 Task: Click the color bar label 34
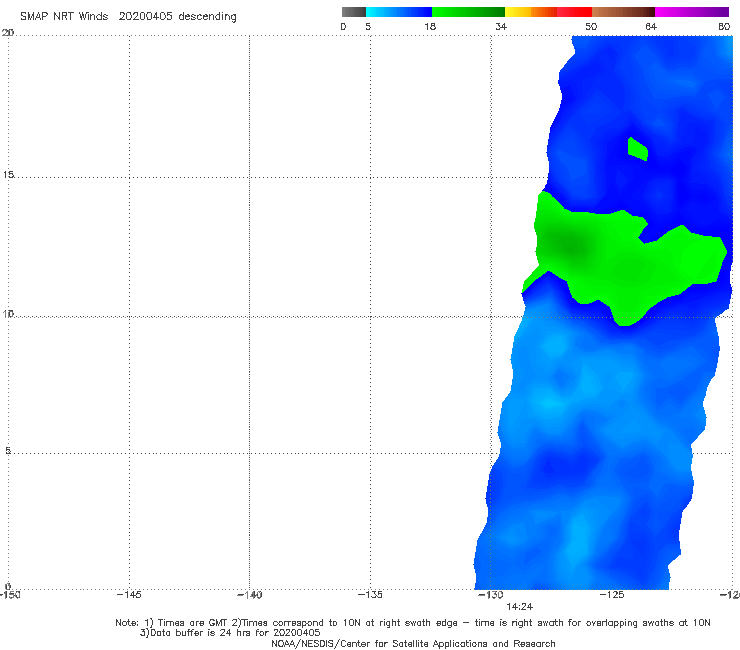(x=501, y=26)
